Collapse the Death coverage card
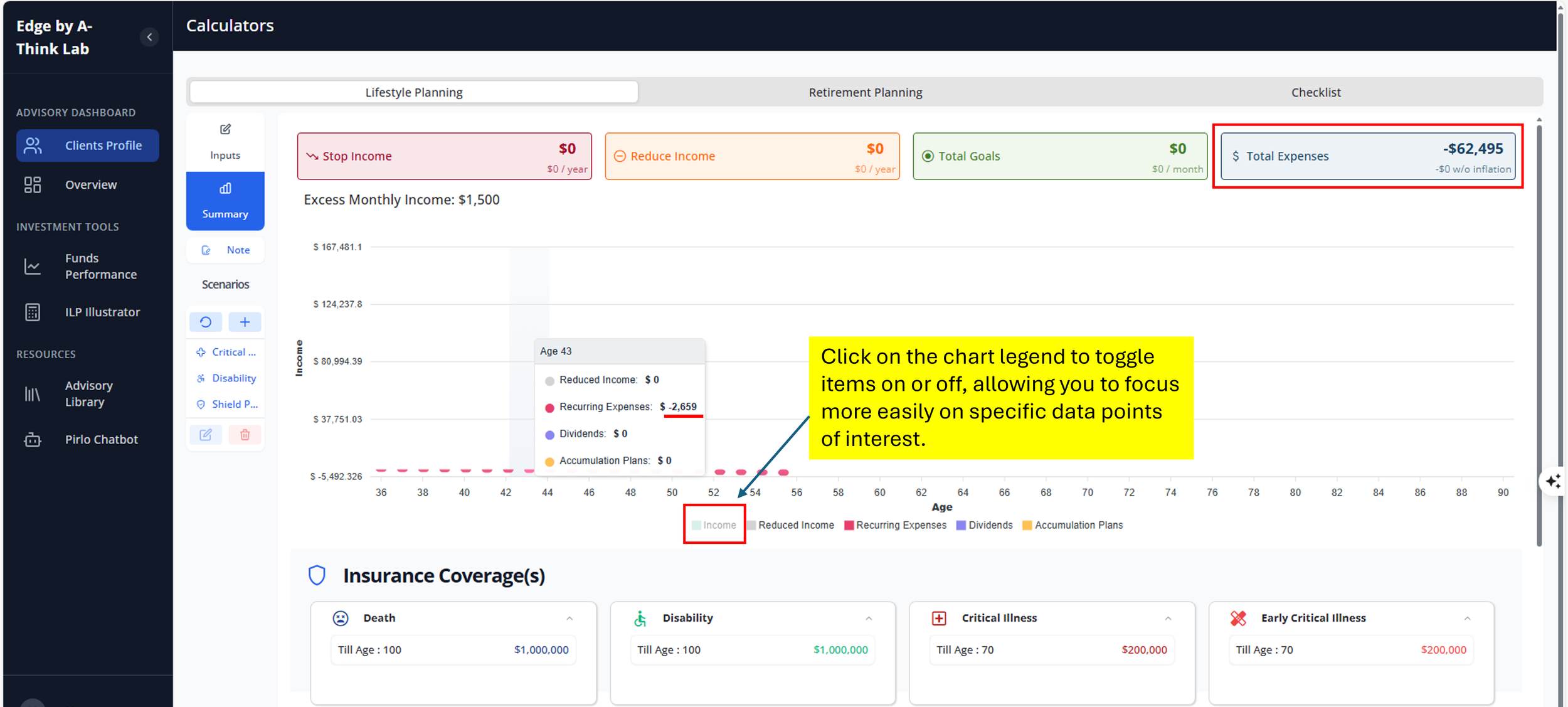 (x=569, y=619)
